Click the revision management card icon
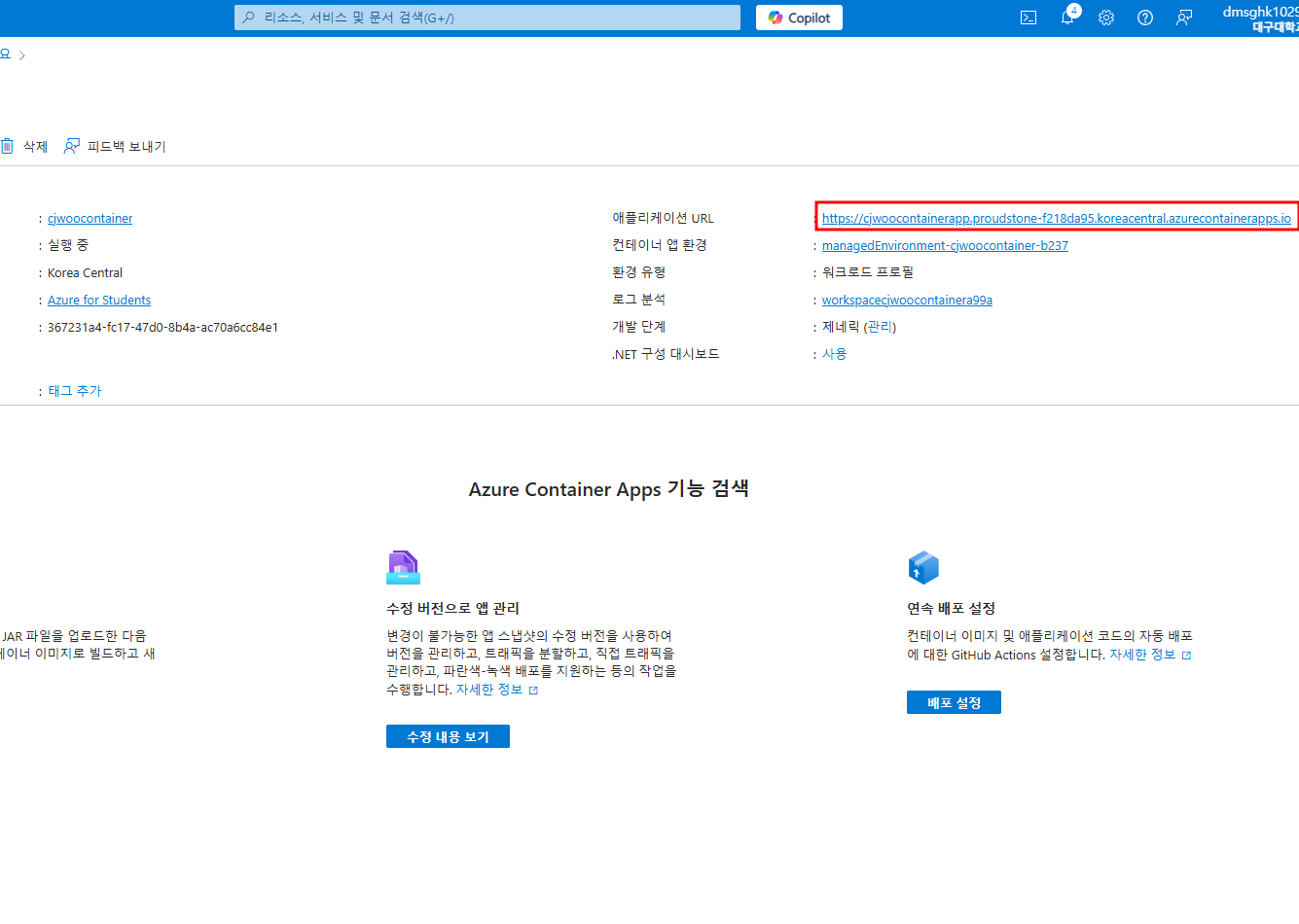Viewport: 1299px width, 924px height. coord(403,567)
